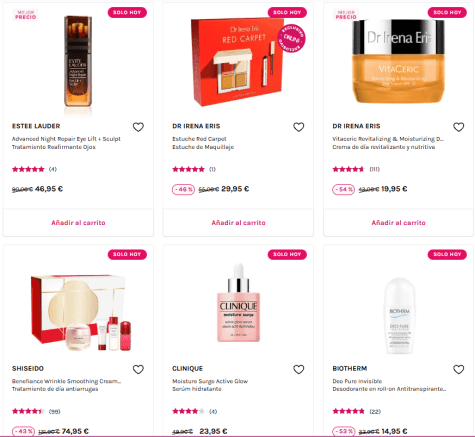Image resolution: width=475 pixels, height=437 pixels.
Task: View star rating reviews for Vitaceric cream
Action: 356,169
